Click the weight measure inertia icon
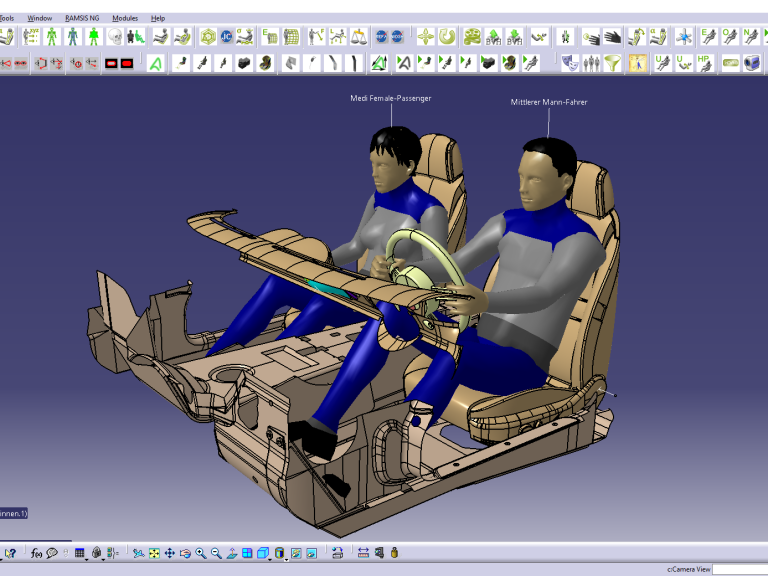Screen dimensions: 768x576 click(x=394, y=553)
